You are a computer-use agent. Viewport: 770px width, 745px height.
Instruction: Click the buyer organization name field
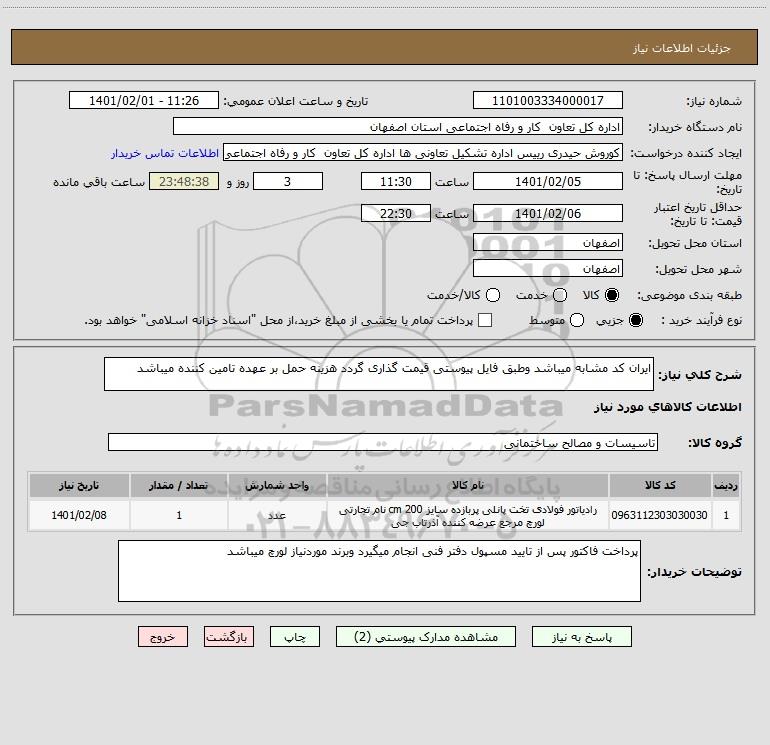[398, 127]
